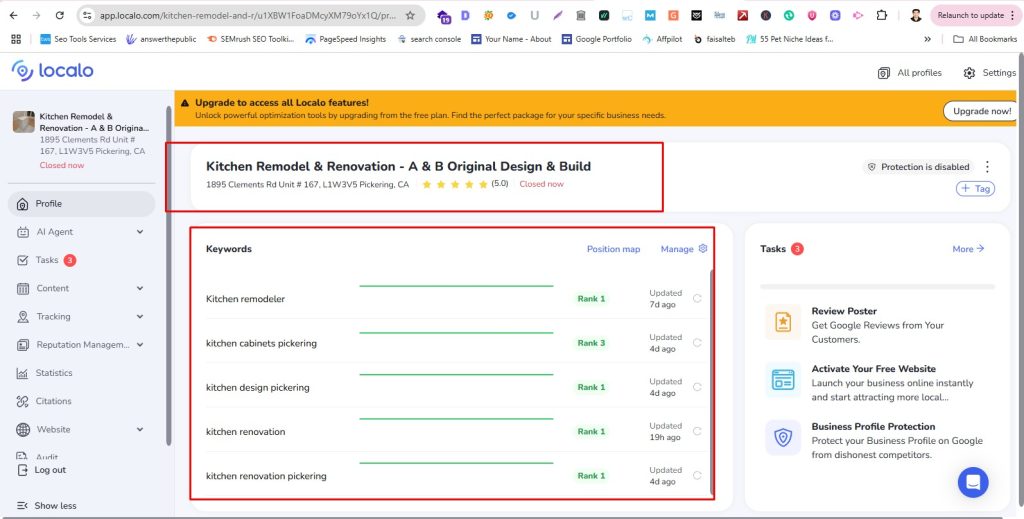Open Settings gear in header

click(969, 73)
